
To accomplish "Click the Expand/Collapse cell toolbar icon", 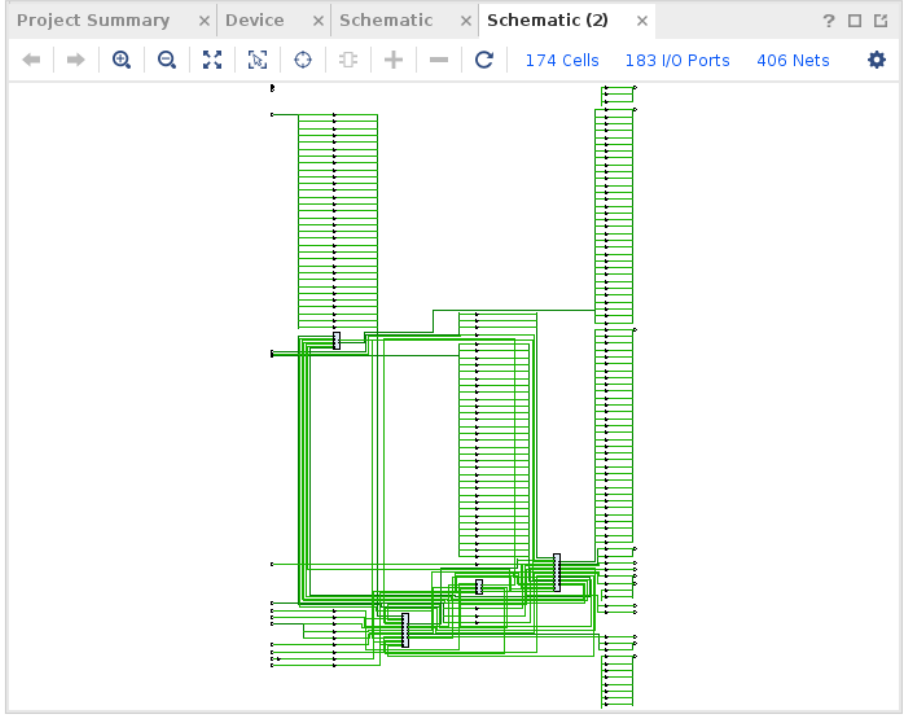I will coord(348,60).
